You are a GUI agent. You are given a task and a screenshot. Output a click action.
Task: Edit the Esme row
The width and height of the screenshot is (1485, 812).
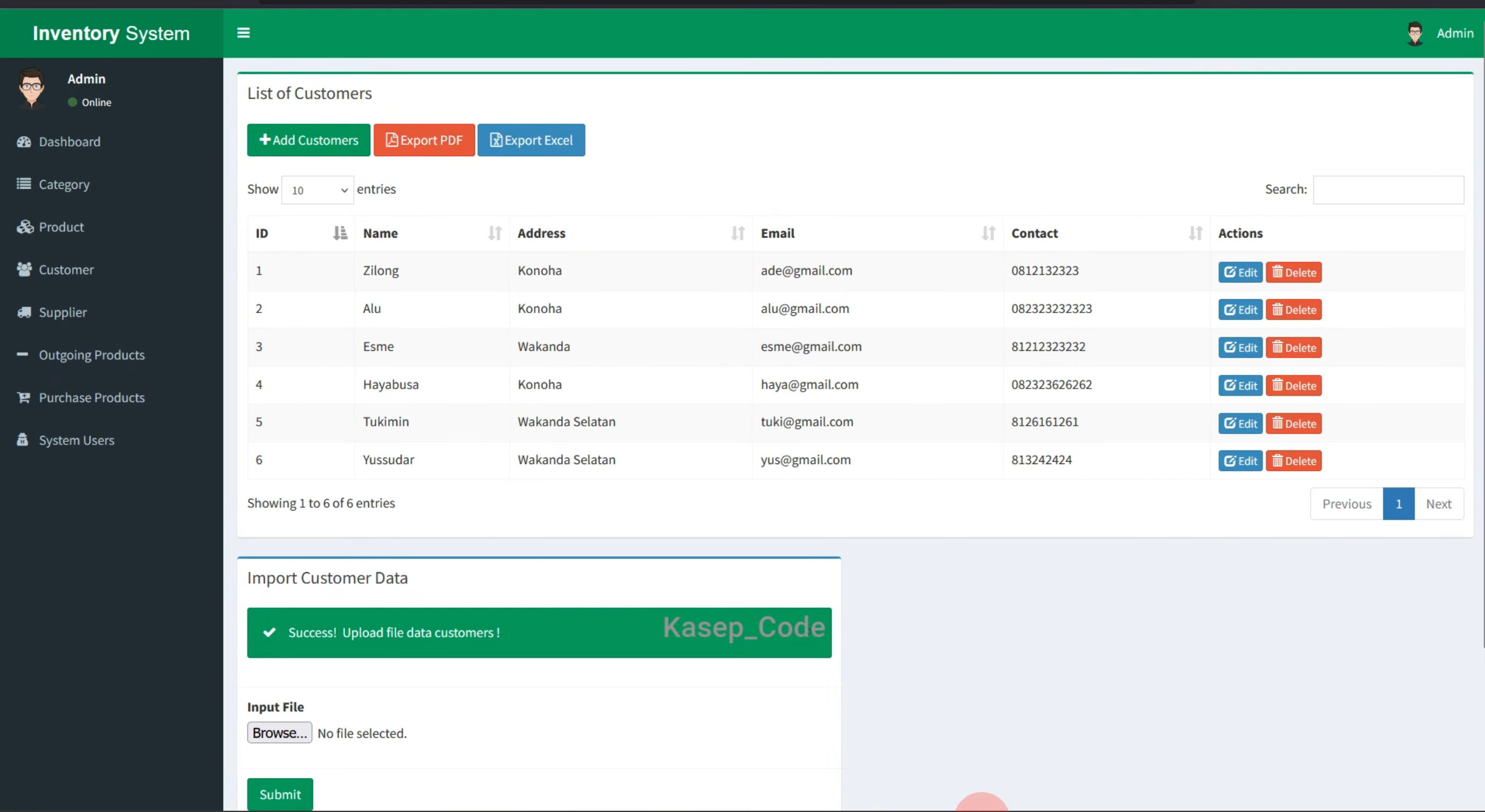click(1240, 347)
